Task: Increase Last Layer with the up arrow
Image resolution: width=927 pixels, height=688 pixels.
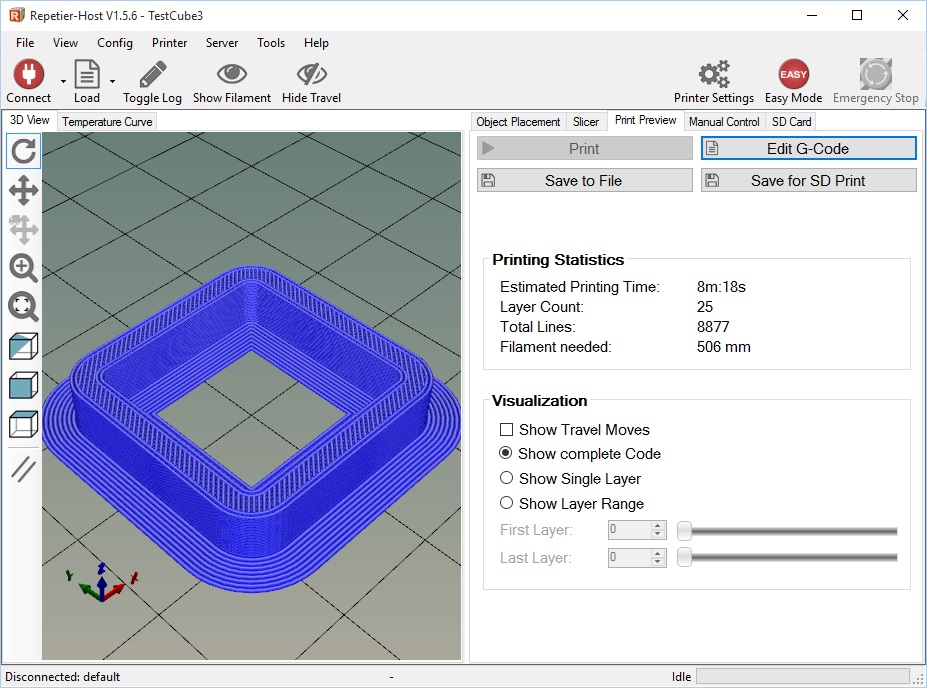Action: point(658,553)
